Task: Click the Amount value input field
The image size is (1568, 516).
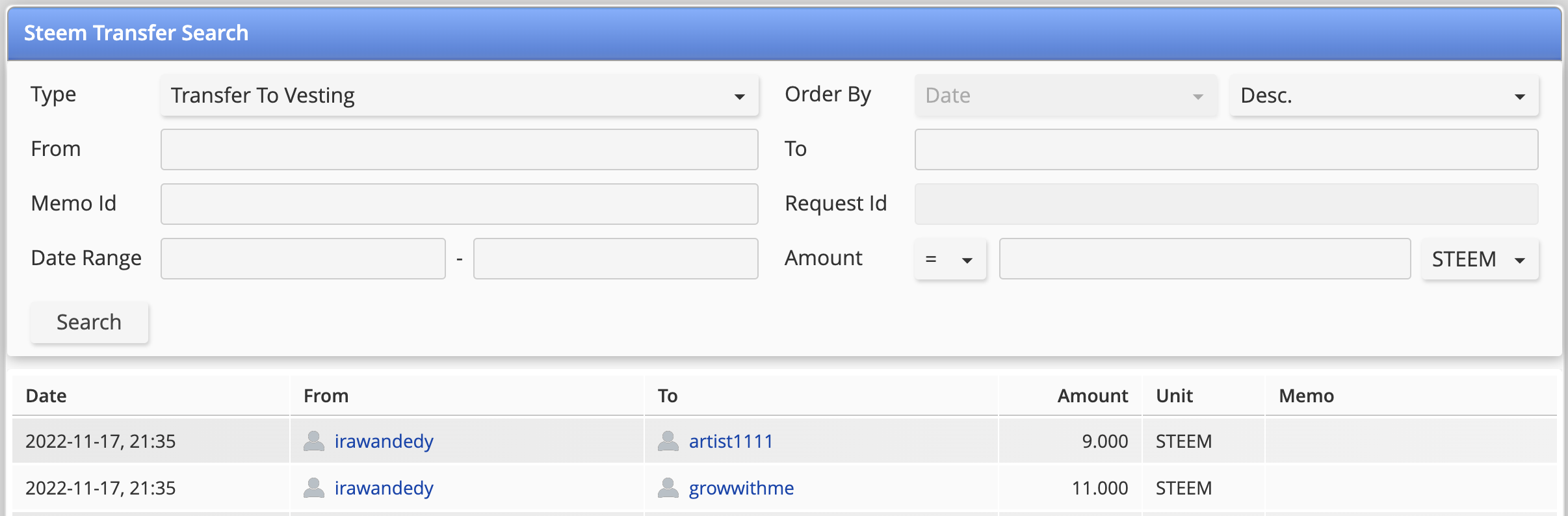Action: [1205, 259]
